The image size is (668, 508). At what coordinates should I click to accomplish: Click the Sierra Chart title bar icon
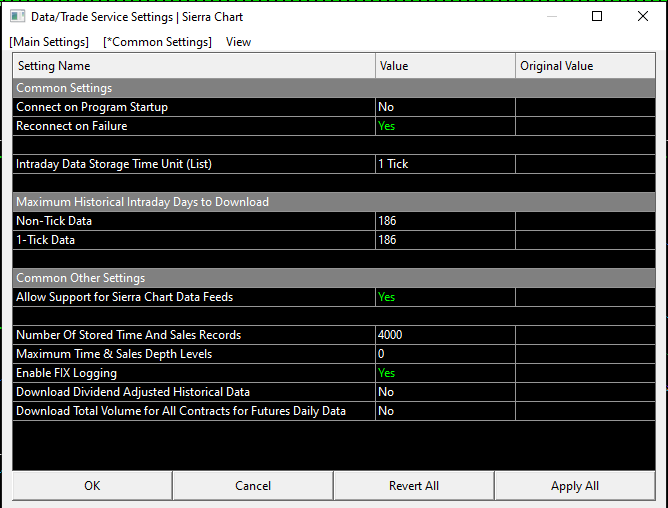17,17
